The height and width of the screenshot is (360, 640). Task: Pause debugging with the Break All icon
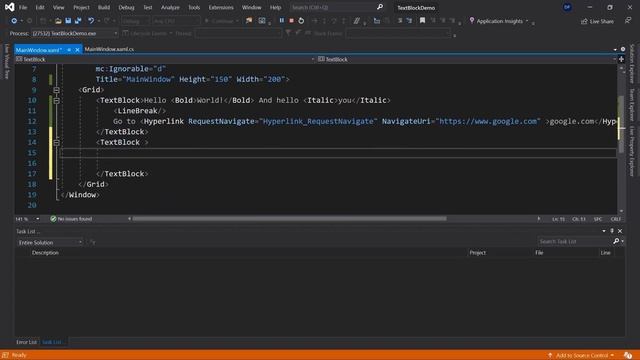(x=282, y=20)
